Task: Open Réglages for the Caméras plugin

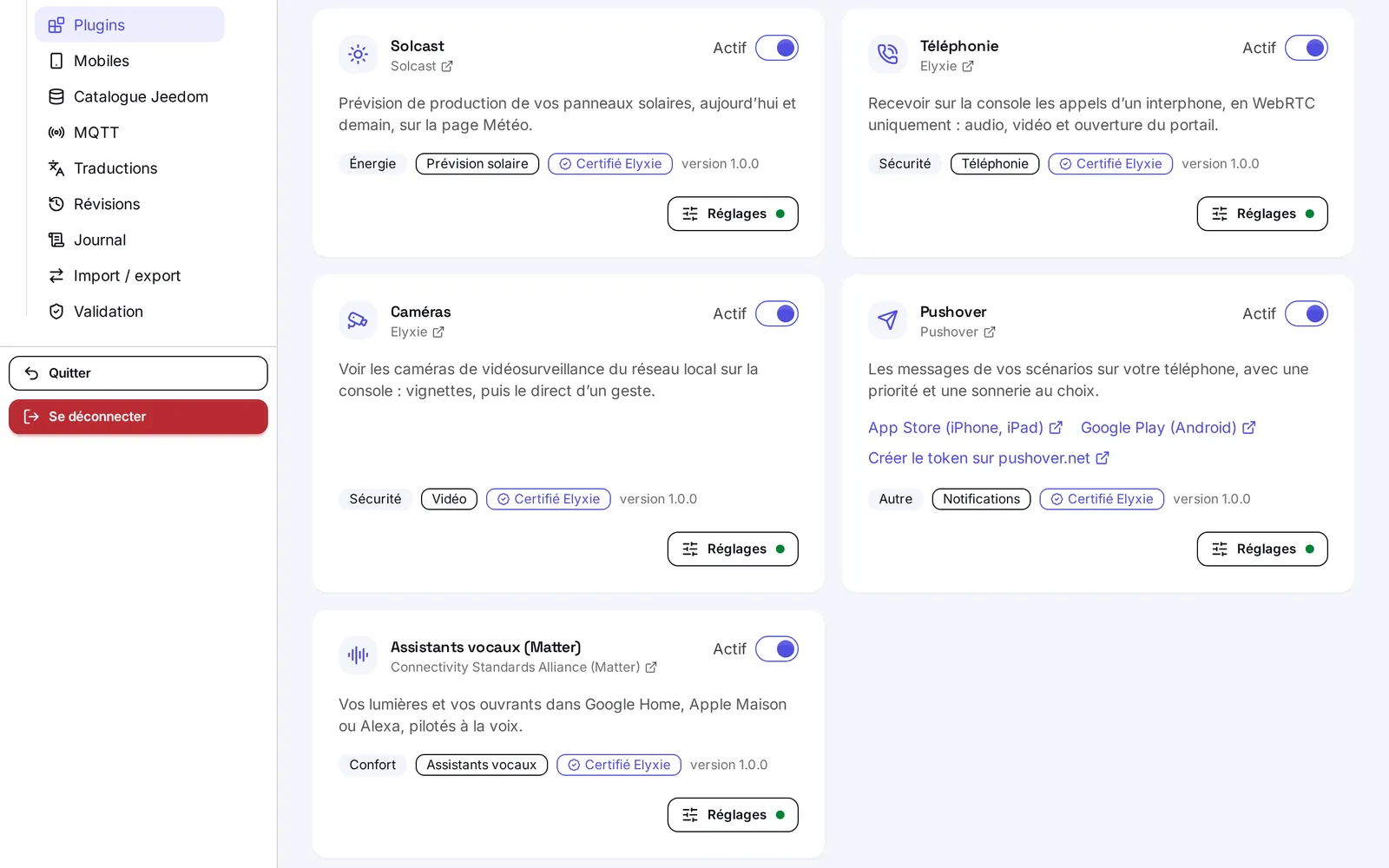Action: 733,549
